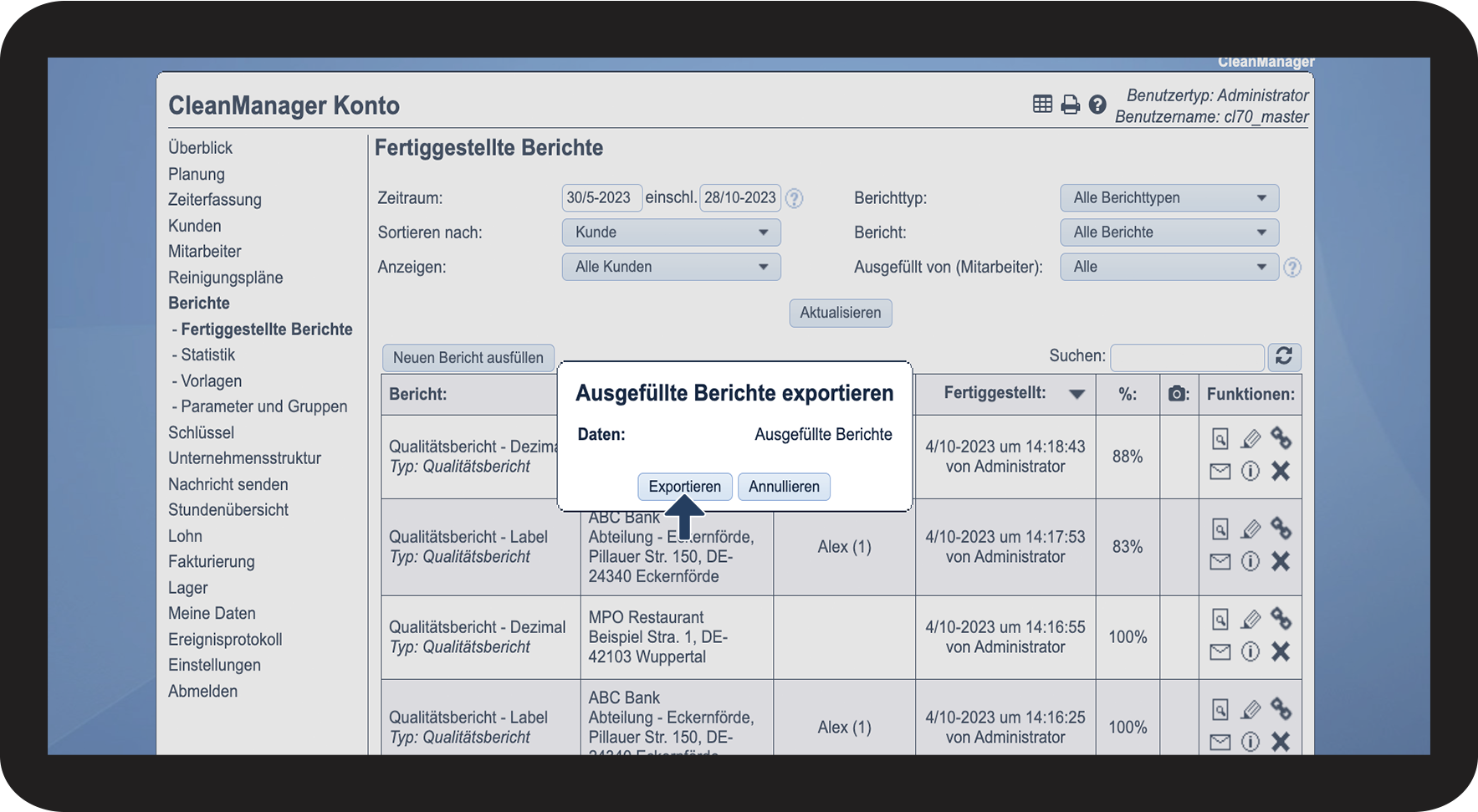Edit the report completed at 14:17:53
Viewport: 1478px width, 812px height.
click(x=1250, y=529)
